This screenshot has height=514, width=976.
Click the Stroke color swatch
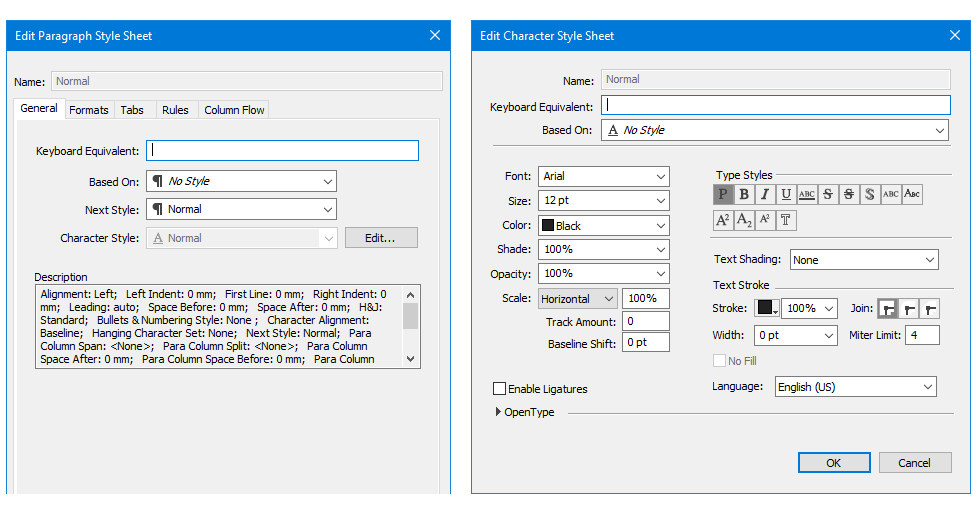[x=767, y=308]
